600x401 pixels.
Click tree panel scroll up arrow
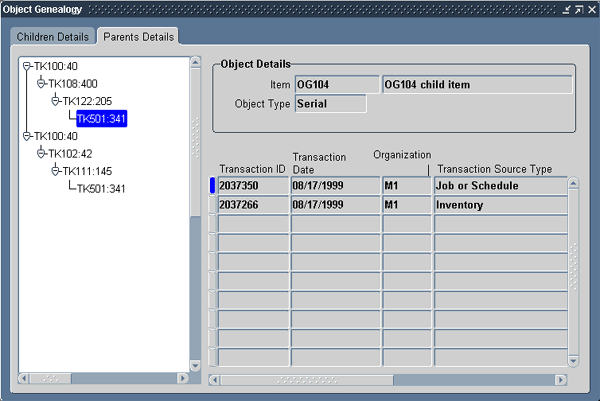pos(195,62)
